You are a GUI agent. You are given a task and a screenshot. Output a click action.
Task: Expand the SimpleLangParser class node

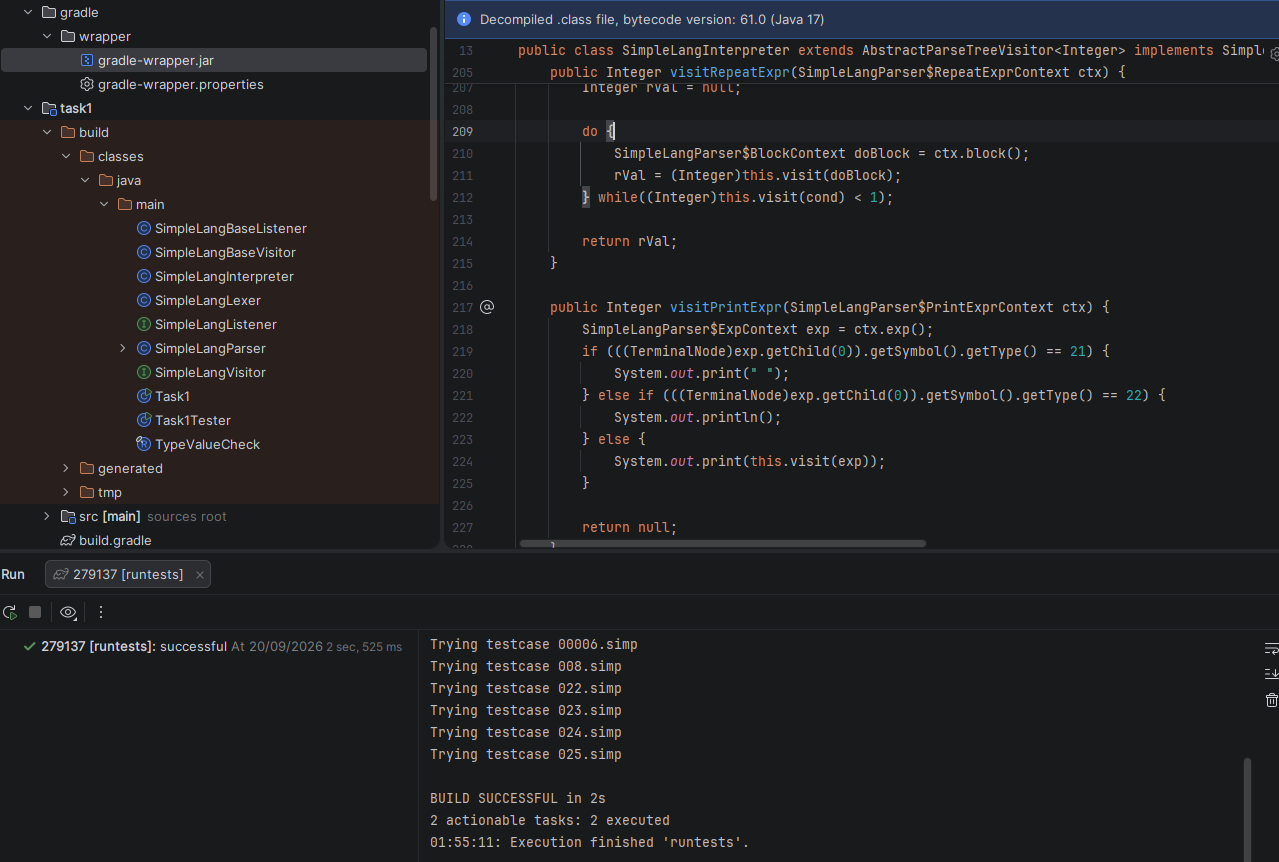pos(123,348)
